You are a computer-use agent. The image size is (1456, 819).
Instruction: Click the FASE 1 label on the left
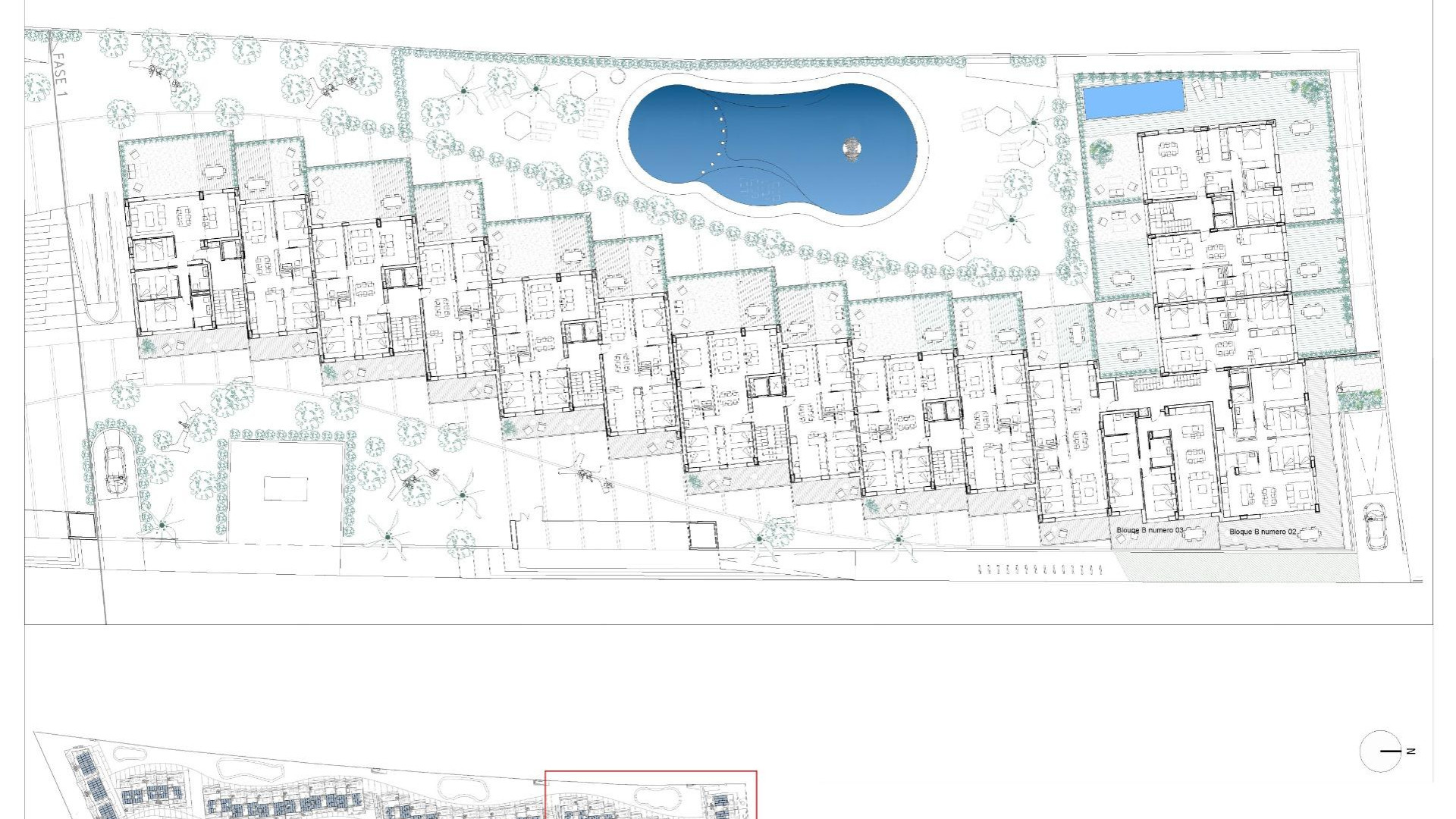coord(61,72)
